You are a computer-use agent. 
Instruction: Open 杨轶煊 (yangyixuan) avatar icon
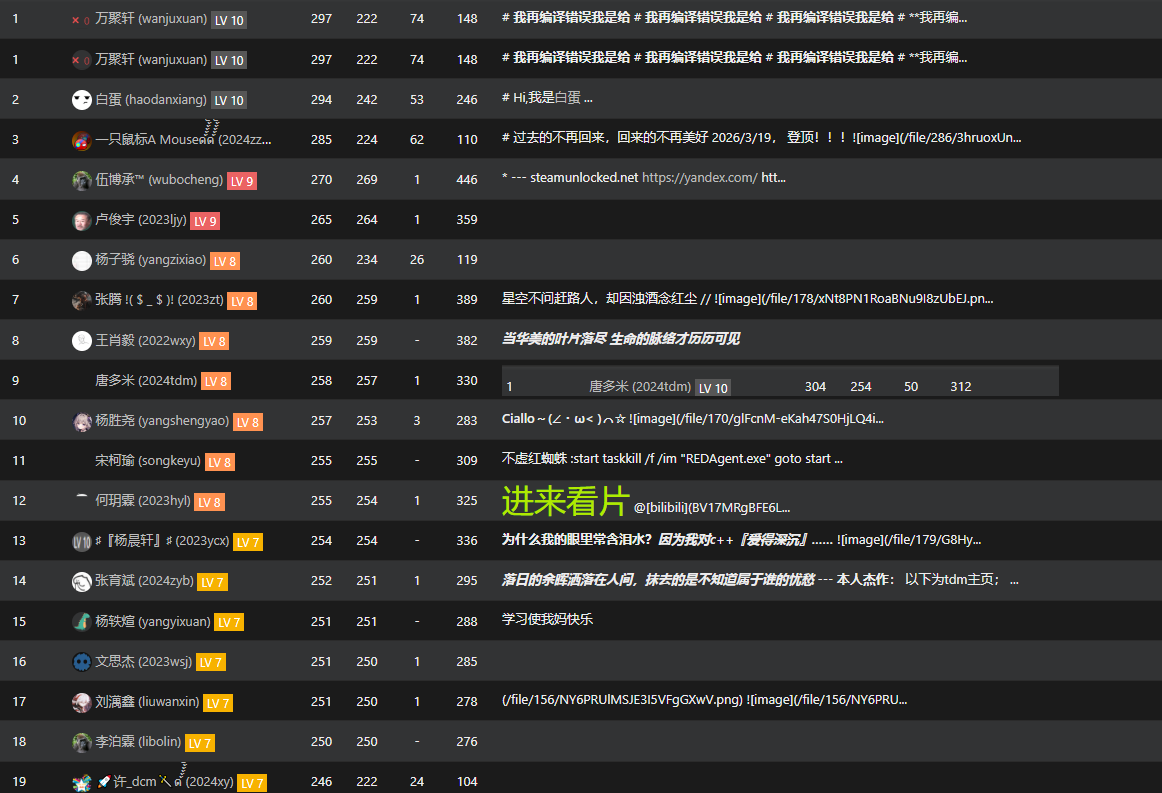click(x=82, y=622)
